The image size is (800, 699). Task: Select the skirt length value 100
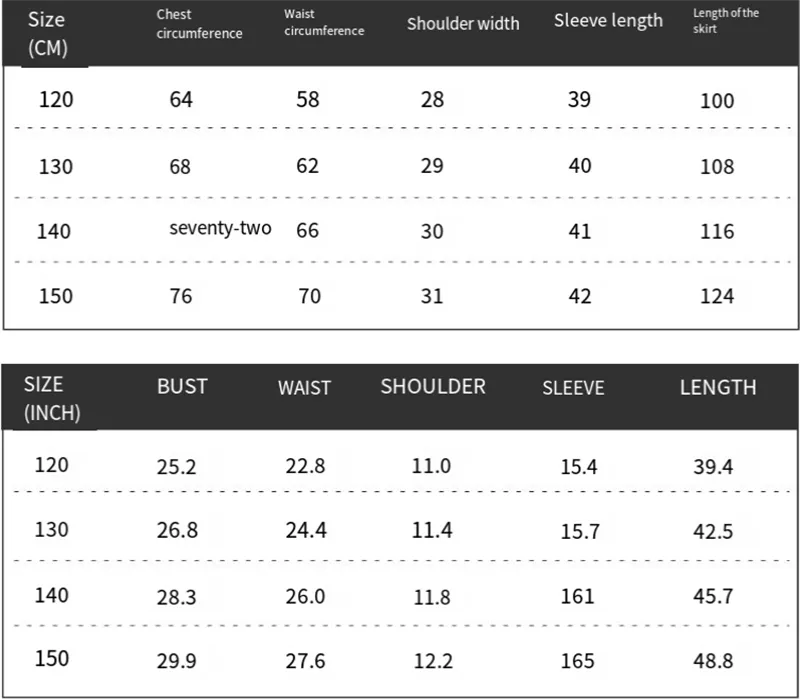coord(717,101)
